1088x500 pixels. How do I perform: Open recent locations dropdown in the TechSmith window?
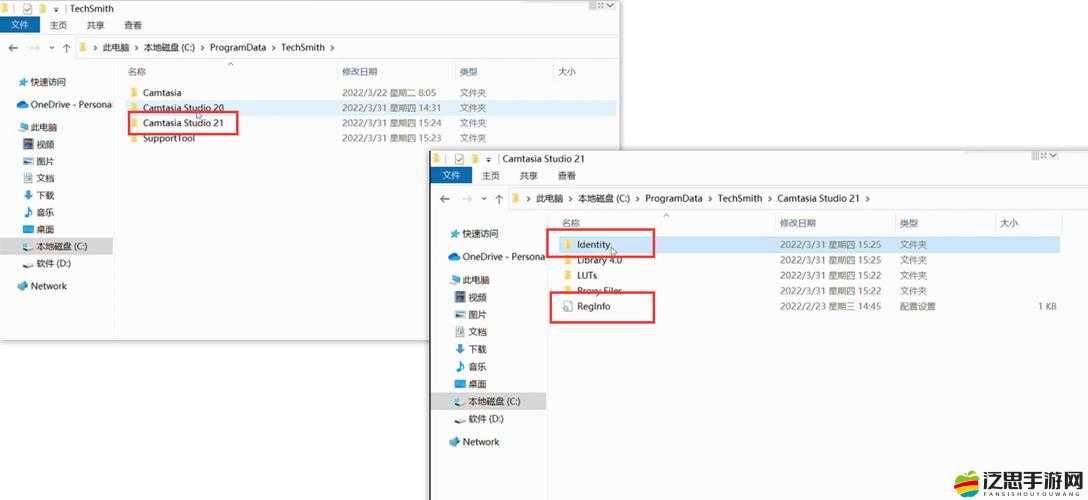(51, 48)
